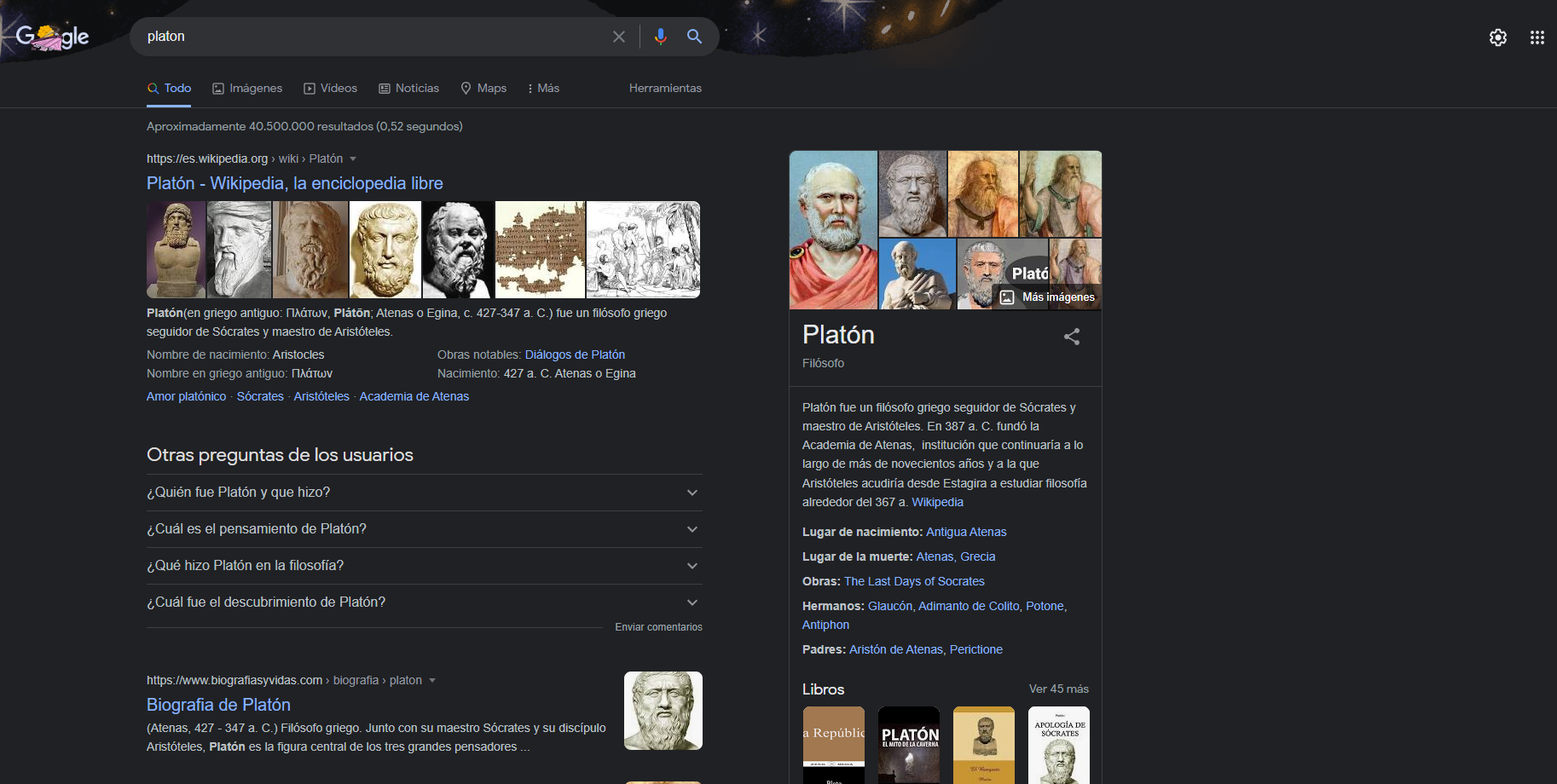Open The Last Days of Socrates link
This screenshot has width=1557, height=784.
[x=914, y=581]
